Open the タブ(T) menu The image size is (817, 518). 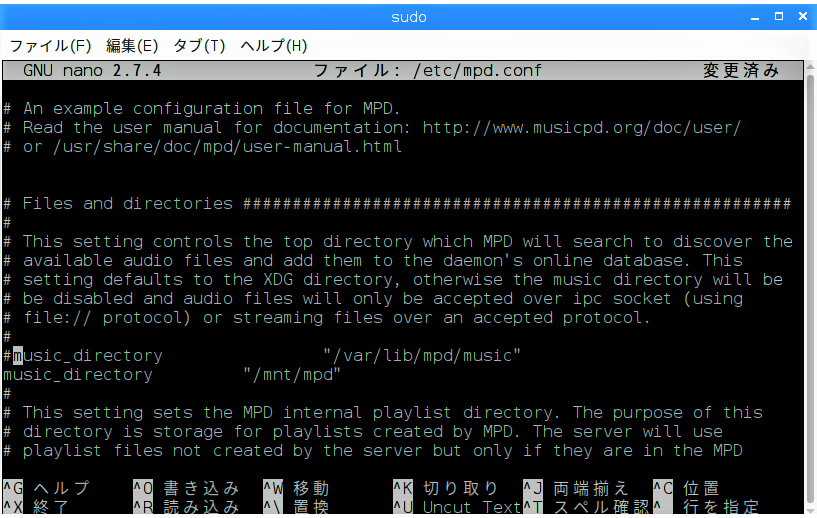pyautogui.click(x=199, y=46)
